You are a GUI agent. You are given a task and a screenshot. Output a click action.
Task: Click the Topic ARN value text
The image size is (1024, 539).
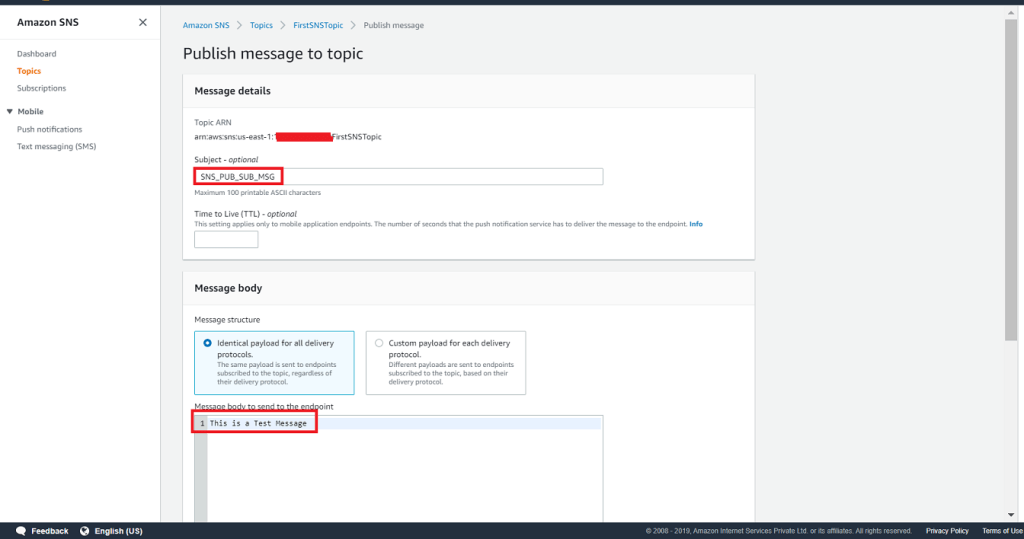click(x=288, y=137)
